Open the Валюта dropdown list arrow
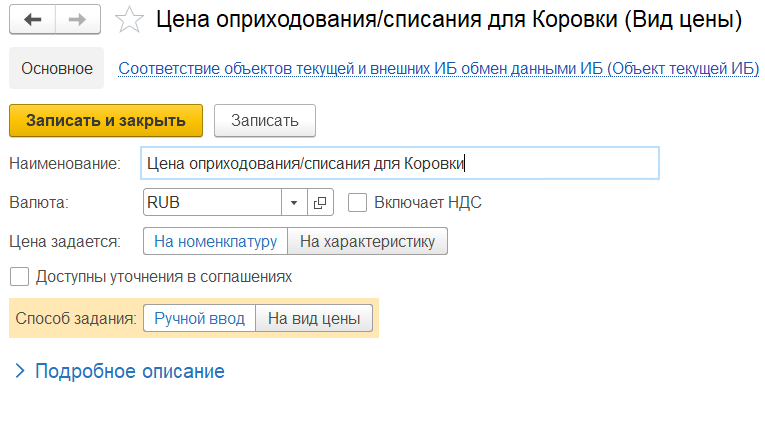The width and height of the screenshot is (765, 427). click(x=294, y=203)
